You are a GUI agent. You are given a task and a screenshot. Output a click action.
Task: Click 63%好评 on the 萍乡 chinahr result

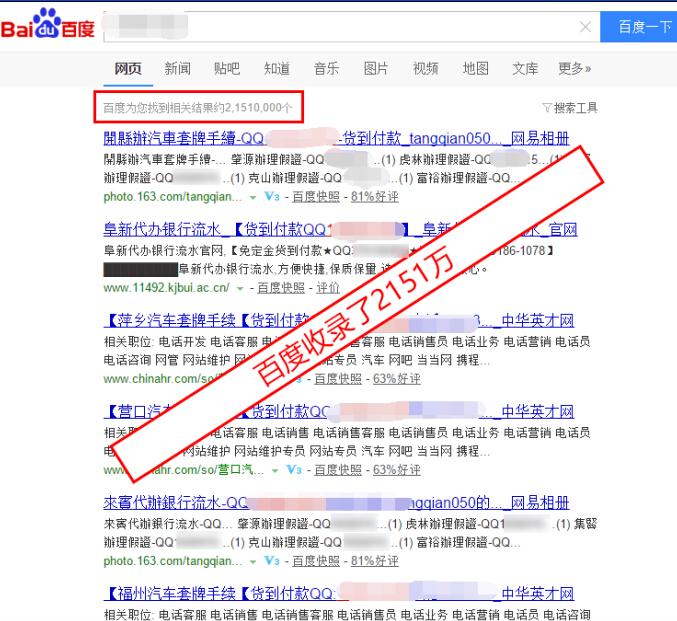tap(396, 379)
